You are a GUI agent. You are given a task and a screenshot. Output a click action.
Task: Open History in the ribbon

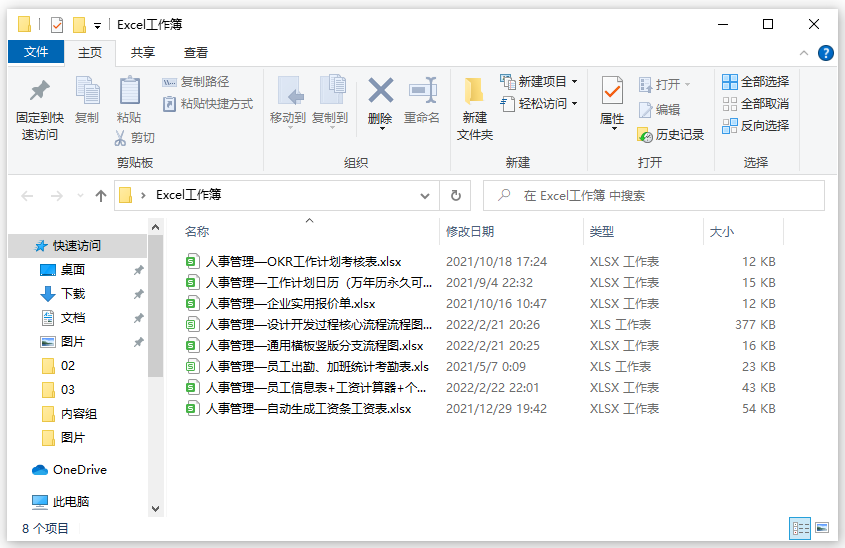click(671, 135)
